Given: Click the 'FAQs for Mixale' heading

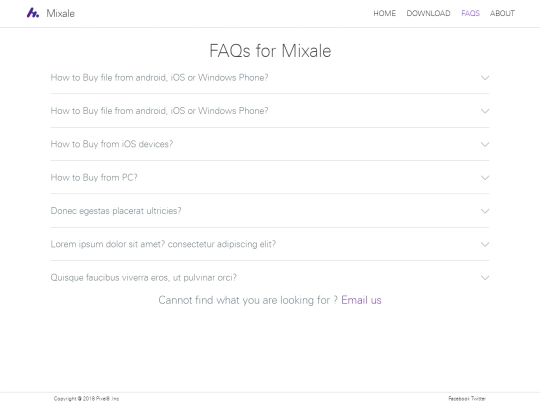Looking at the screenshot, I should (x=270, y=51).
